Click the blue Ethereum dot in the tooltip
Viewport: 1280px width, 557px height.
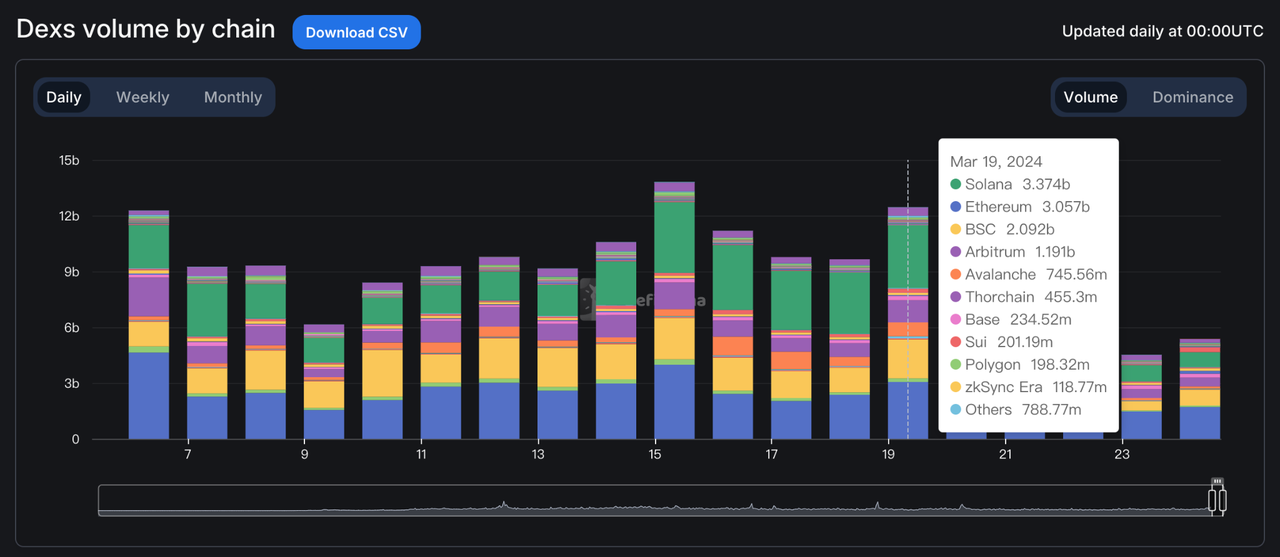click(956, 207)
